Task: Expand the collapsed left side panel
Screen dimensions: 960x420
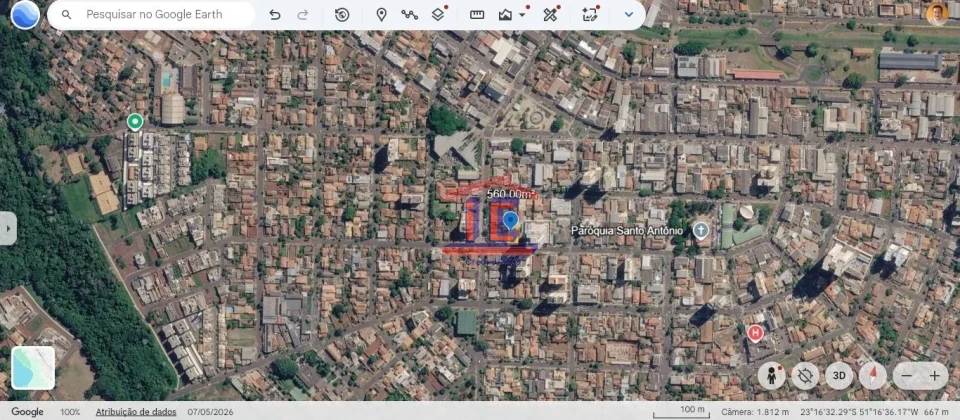Action: click(8, 228)
